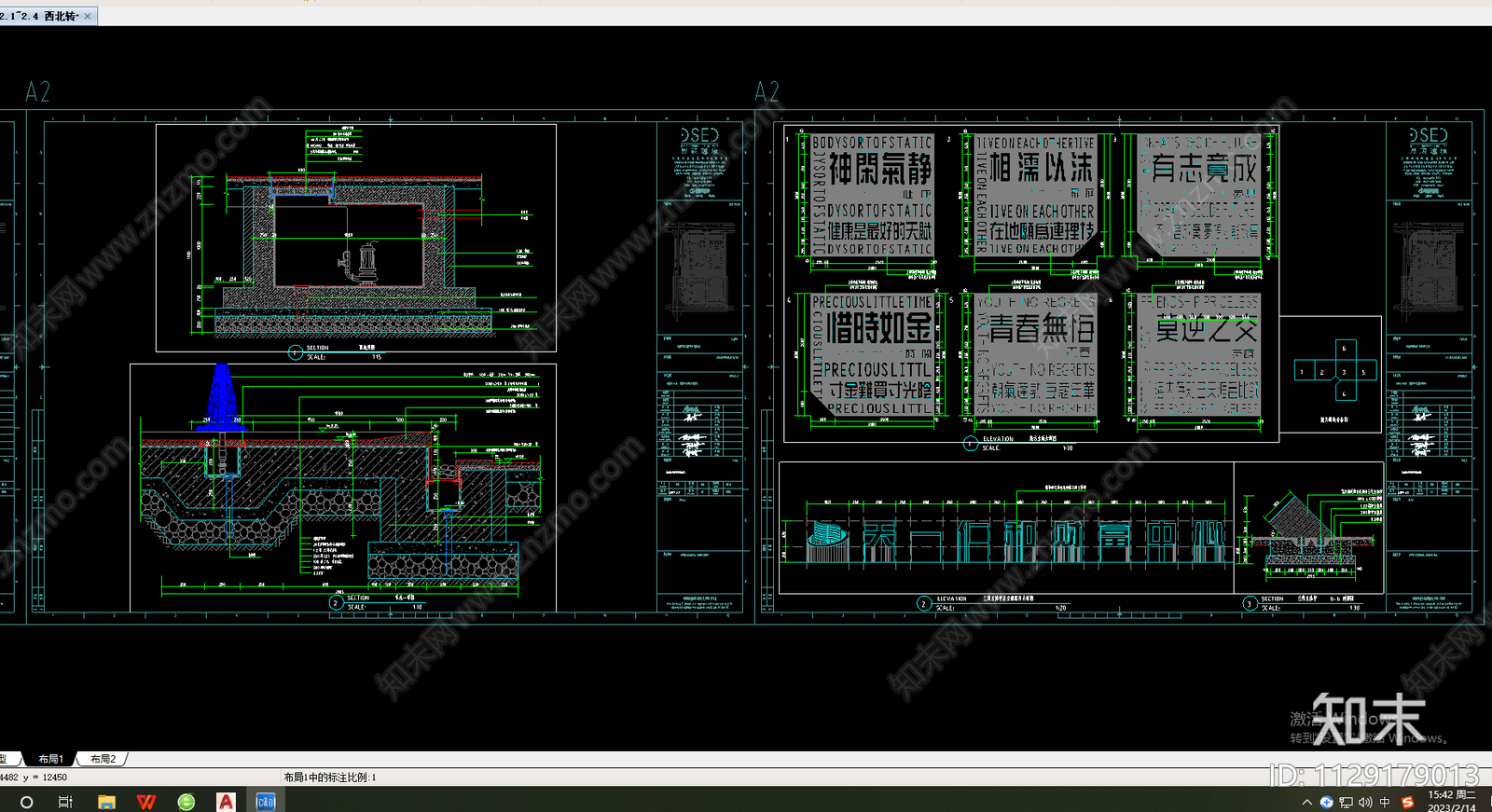Image resolution: width=1492 pixels, height=812 pixels.
Task: Expand the hidden system tray icons
Action: pyautogui.click(x=1307, y=802)
